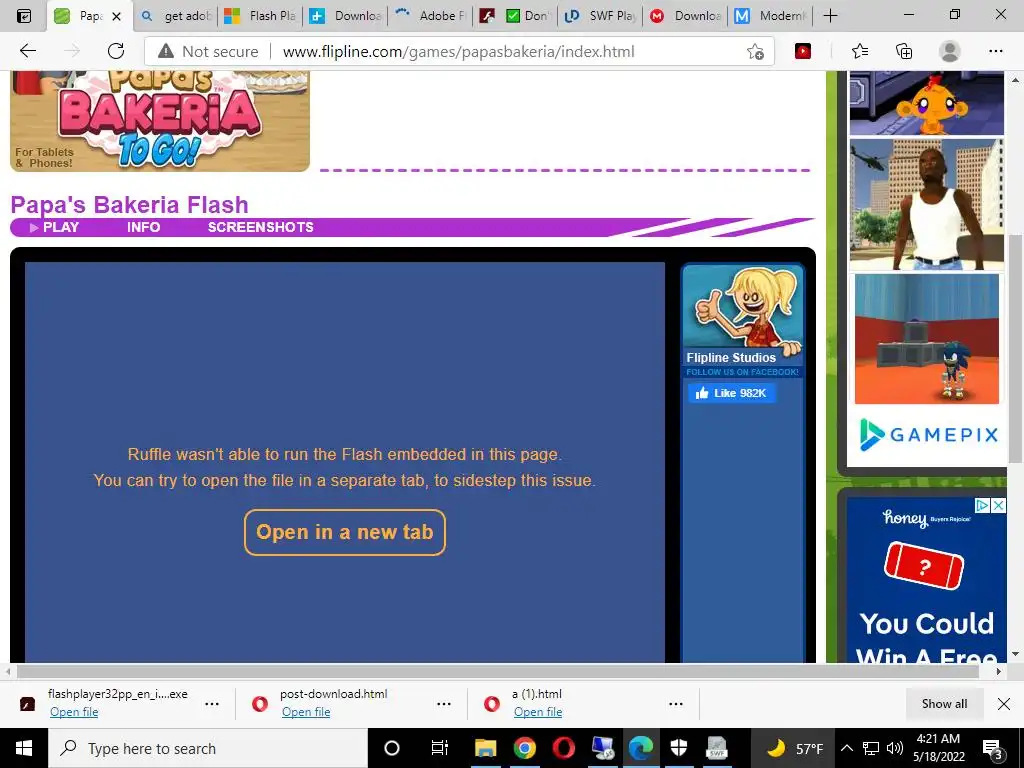This screenshot has height=768, width=1024.
Task: Open the browser profile avatar
Action: 949,51
